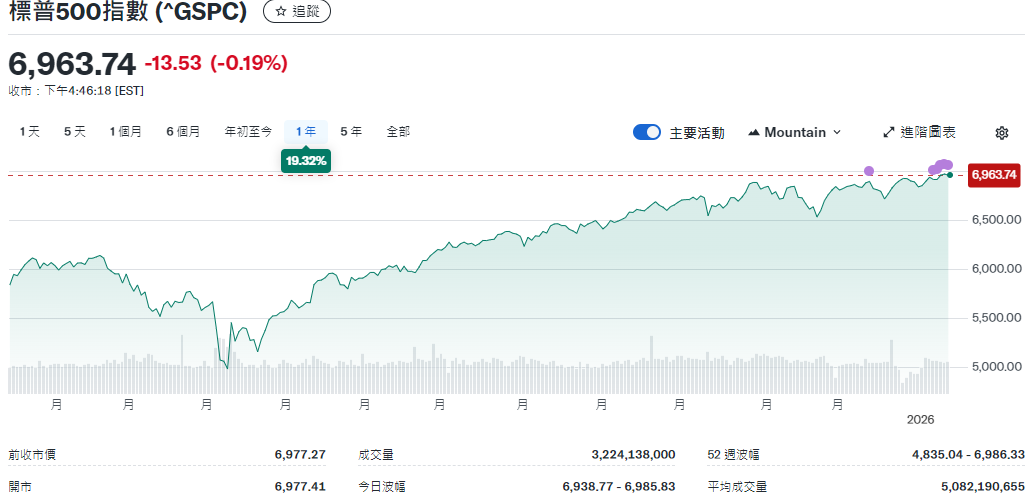Select the 1個月 range tab
1034x497 pixels.
pos(125,132)
